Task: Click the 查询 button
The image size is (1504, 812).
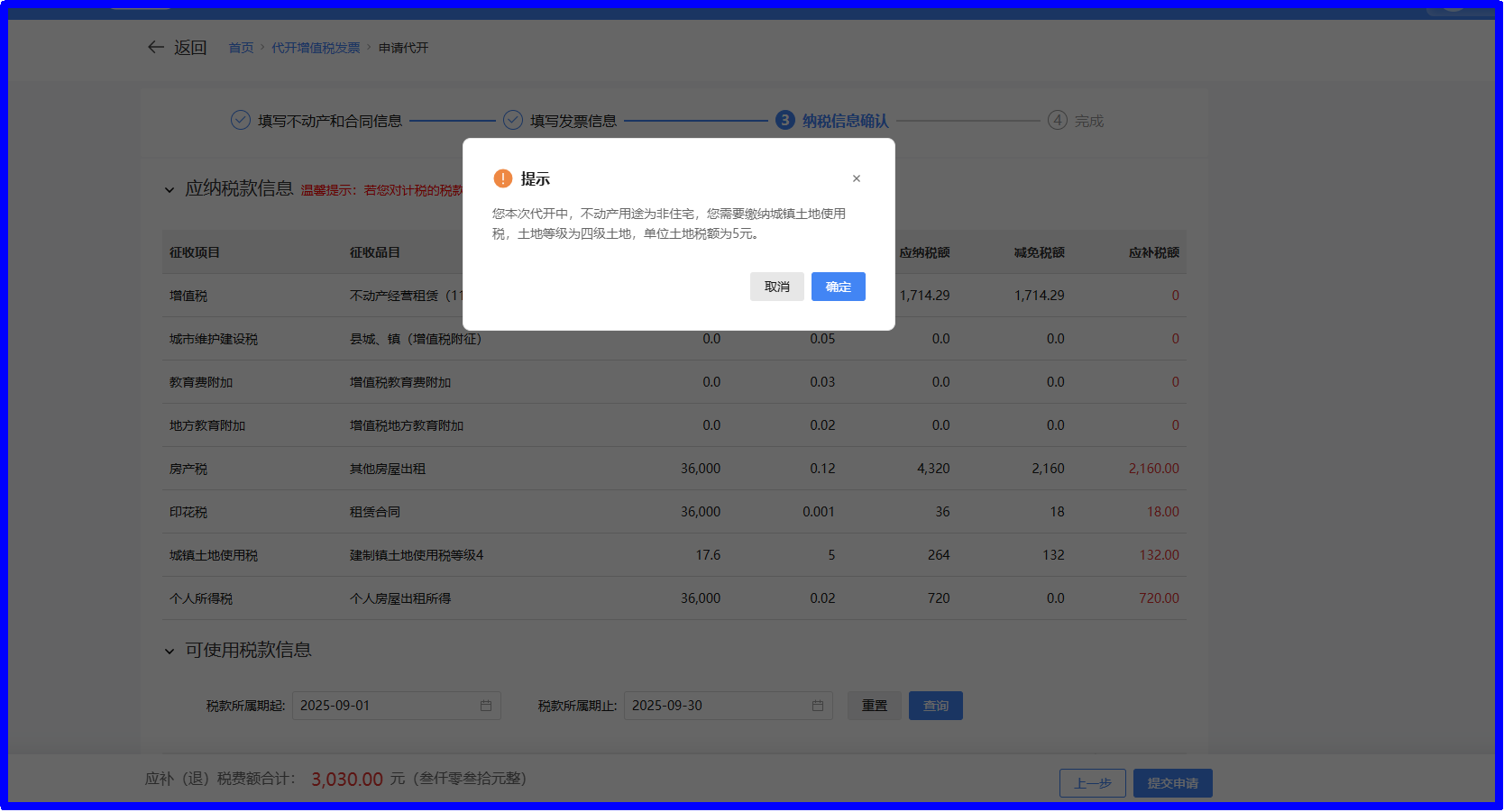Action: tap(936, 706)
